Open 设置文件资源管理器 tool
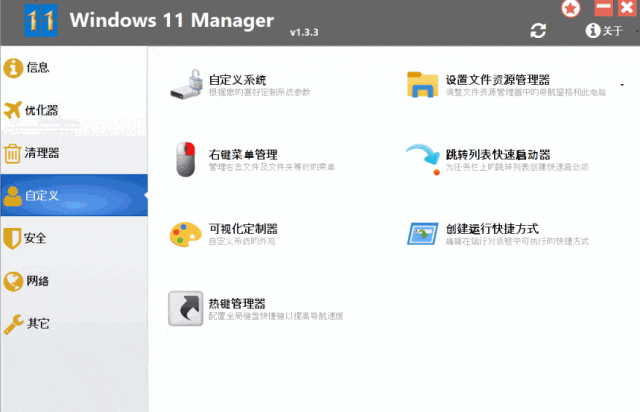 pyautogui.click(x=498, y=80)
